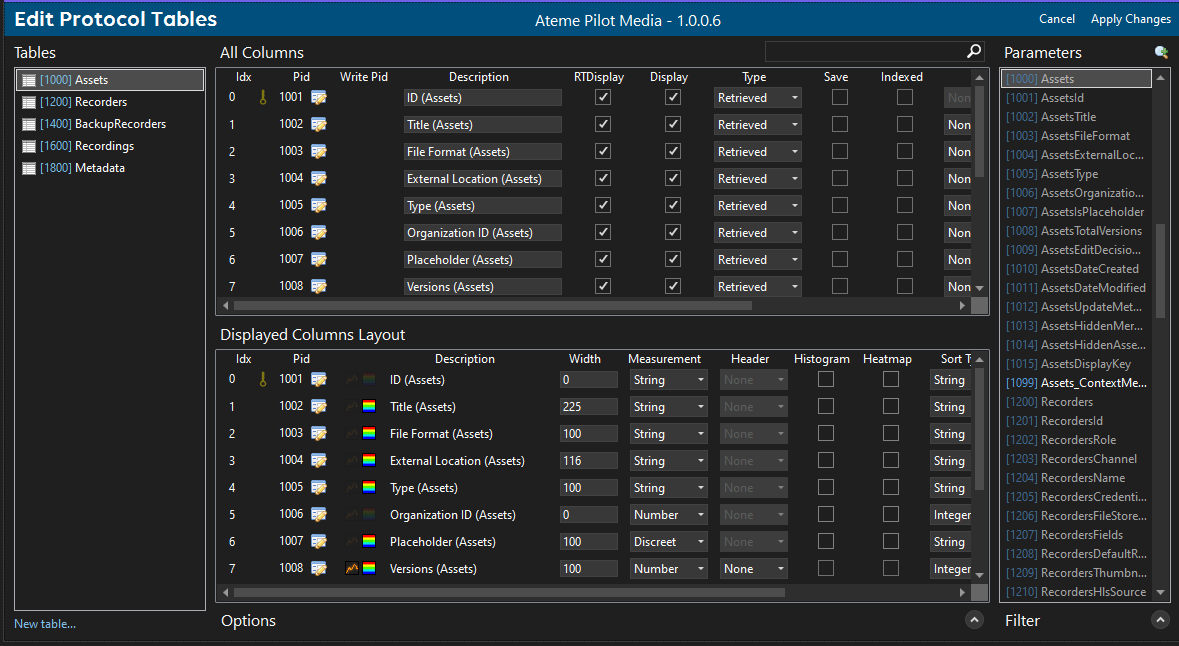Open the New table... link
This screenshot has height=646, width=1179.
[x=44, y=623]
